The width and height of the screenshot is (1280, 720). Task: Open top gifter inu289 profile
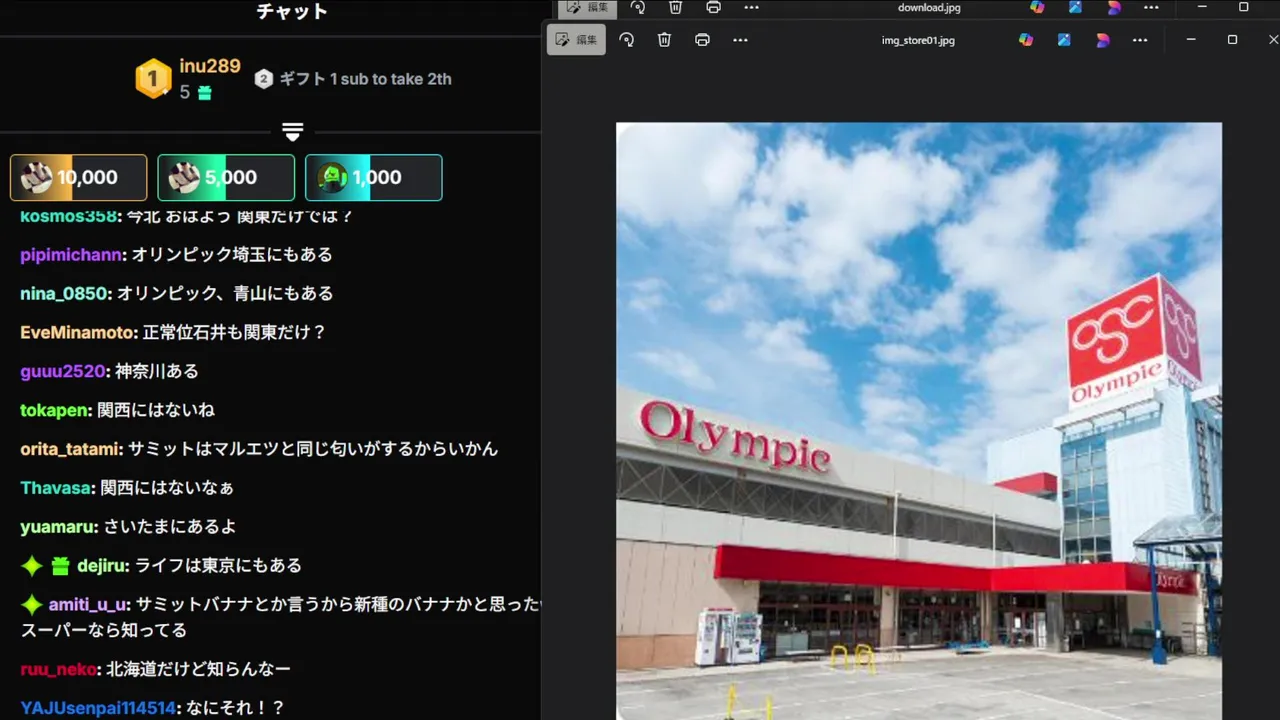[x=210, y=66]
